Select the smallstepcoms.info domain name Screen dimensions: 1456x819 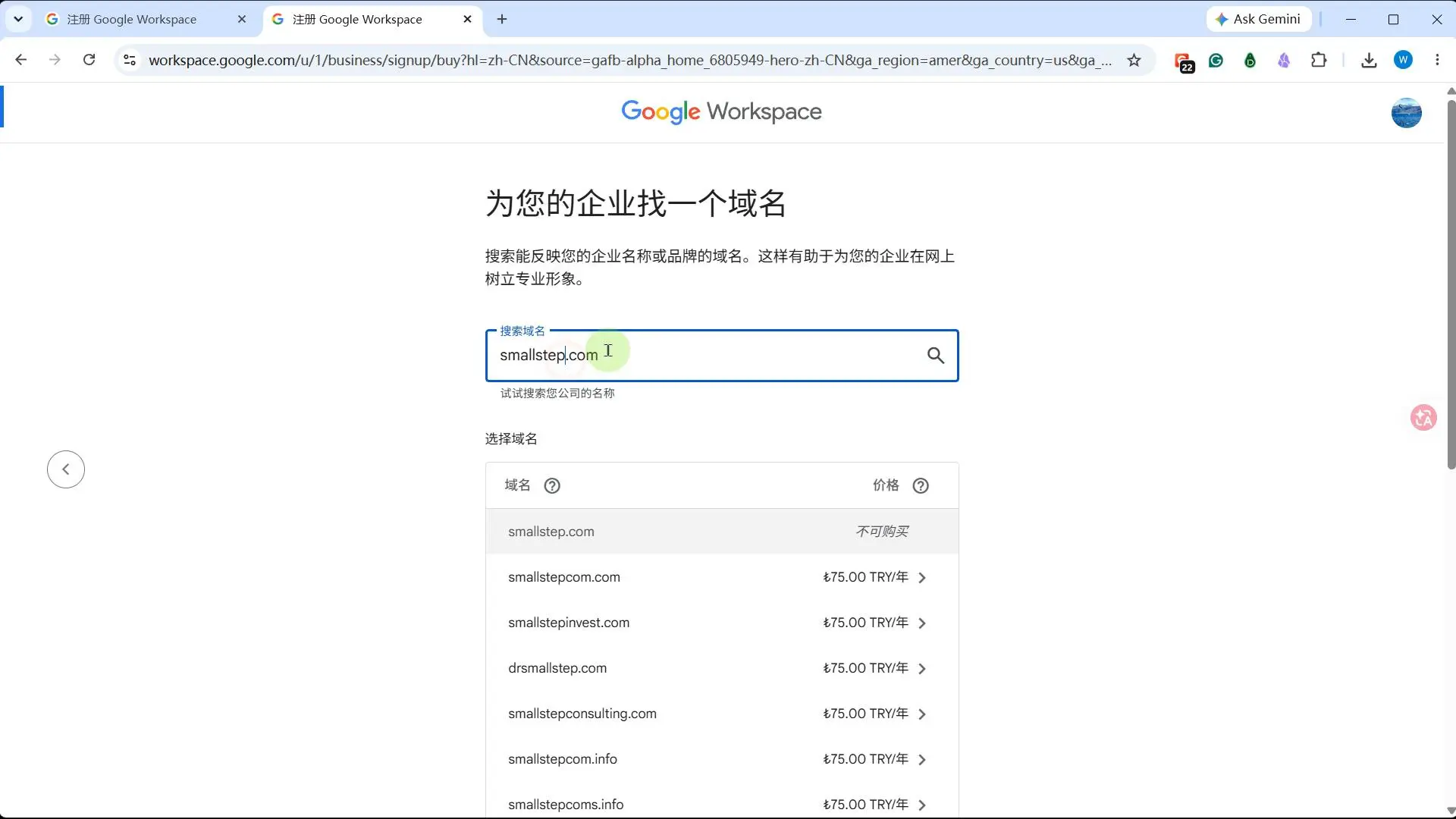(566, 805)
